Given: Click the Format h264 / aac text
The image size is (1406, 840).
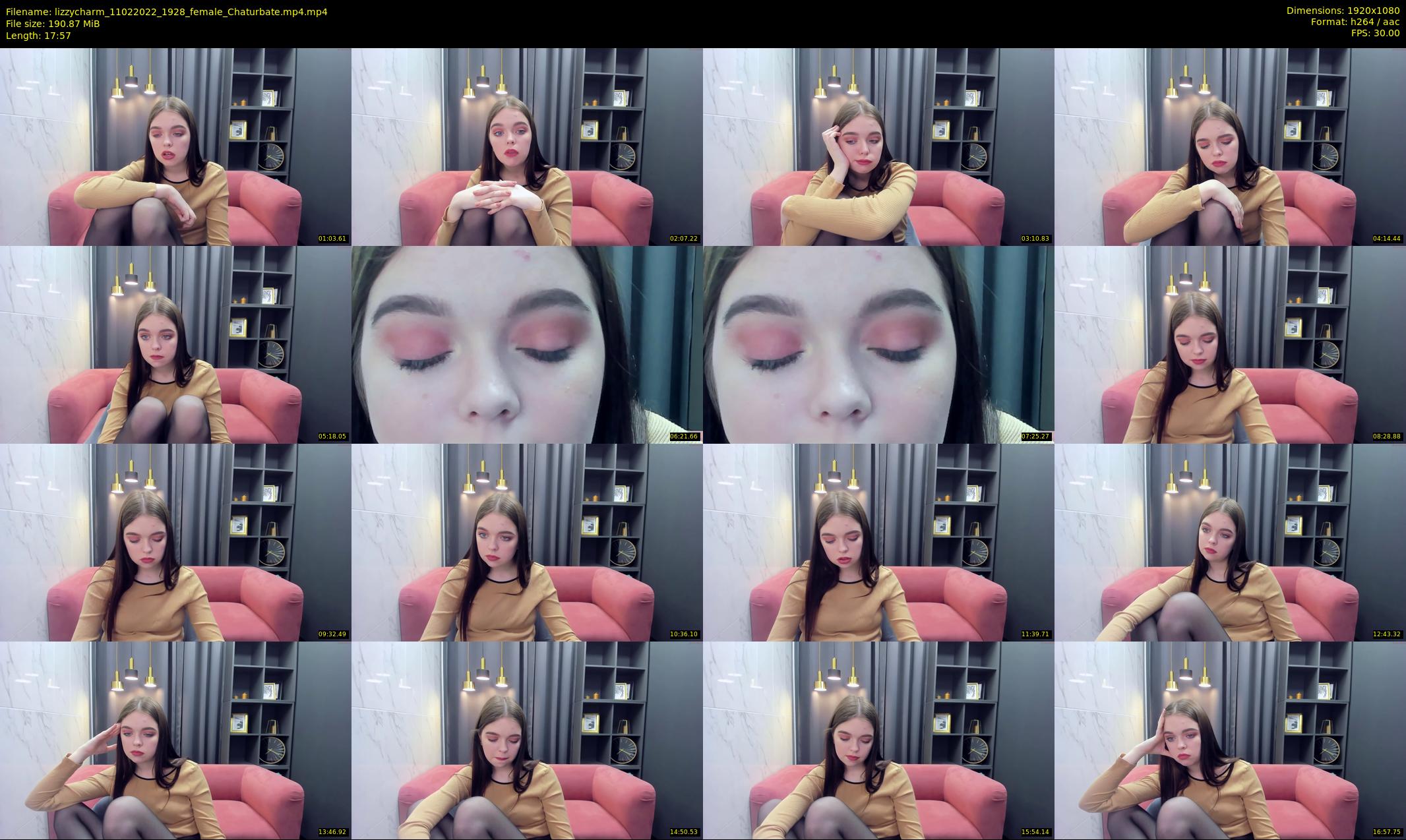Looking at the screenshot, I should pos(1355,22).
